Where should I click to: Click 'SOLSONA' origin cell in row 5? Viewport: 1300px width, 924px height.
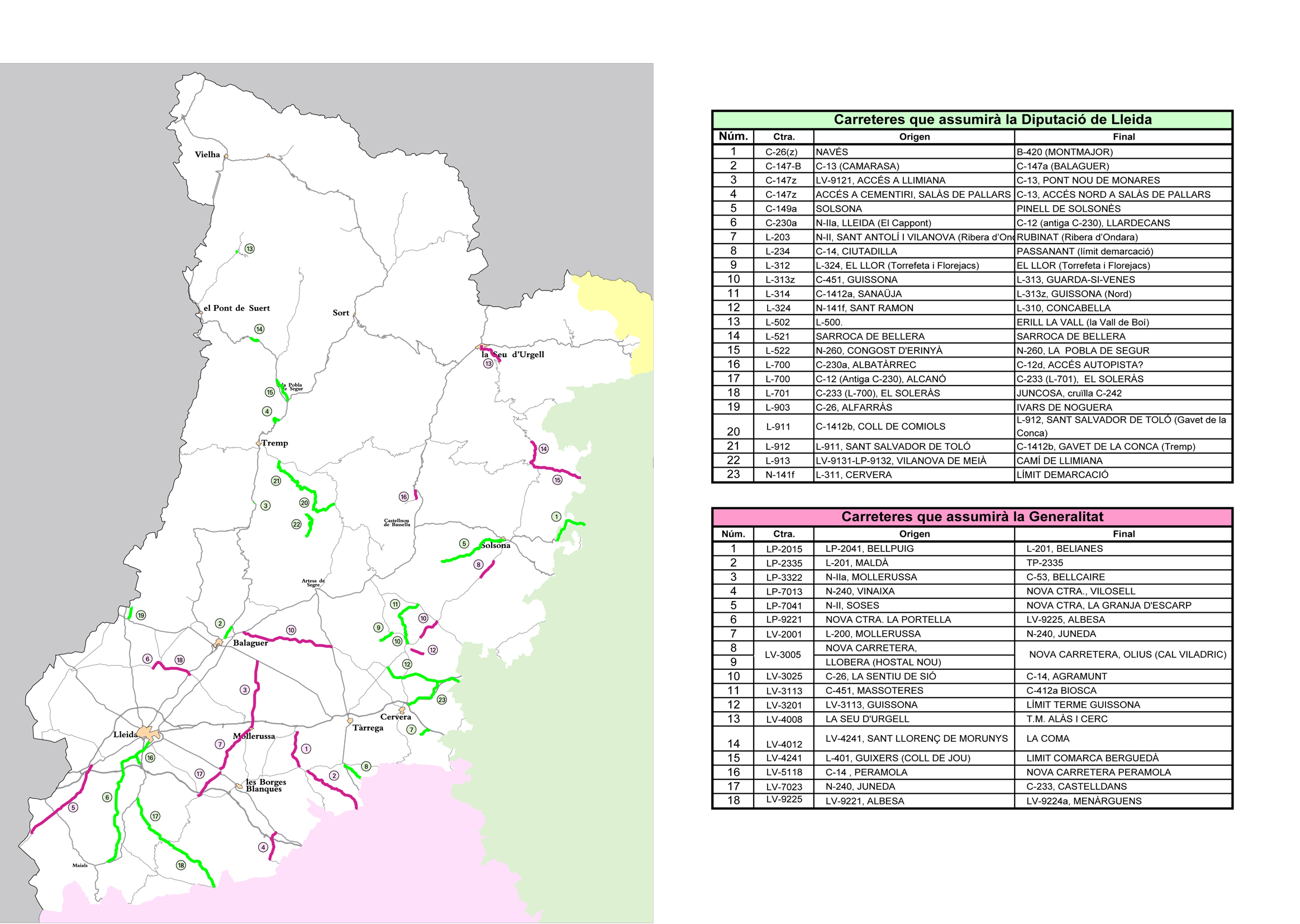(x=839, y=209)
